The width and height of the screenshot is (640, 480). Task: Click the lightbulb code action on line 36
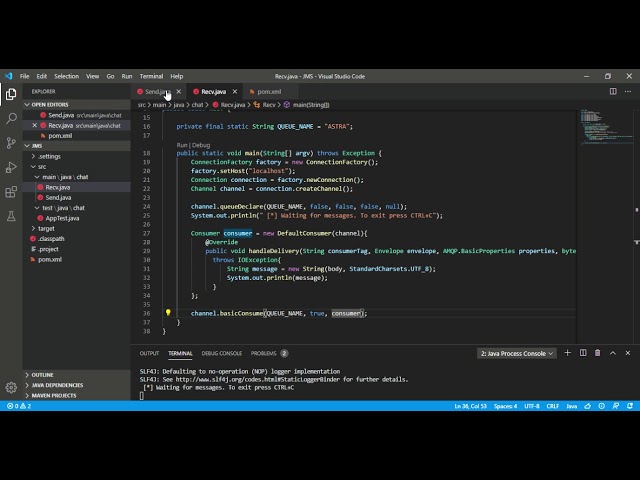coord(168,313)
